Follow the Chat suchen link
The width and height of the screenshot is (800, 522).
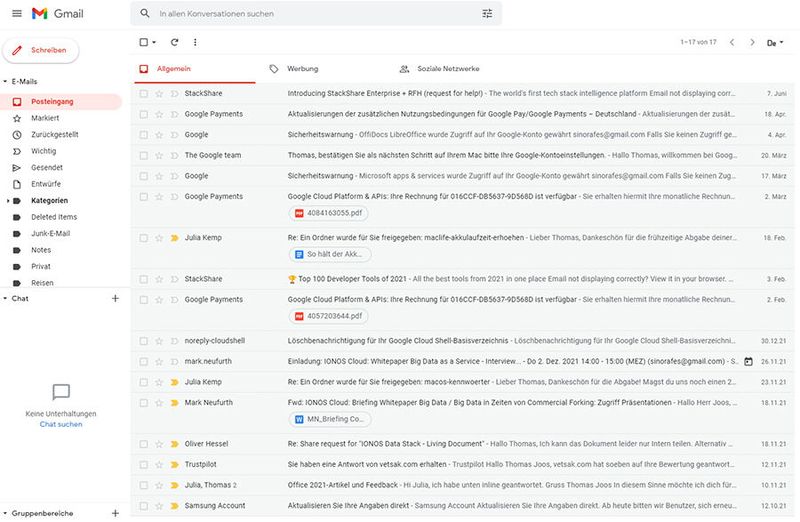pos(61,424)
